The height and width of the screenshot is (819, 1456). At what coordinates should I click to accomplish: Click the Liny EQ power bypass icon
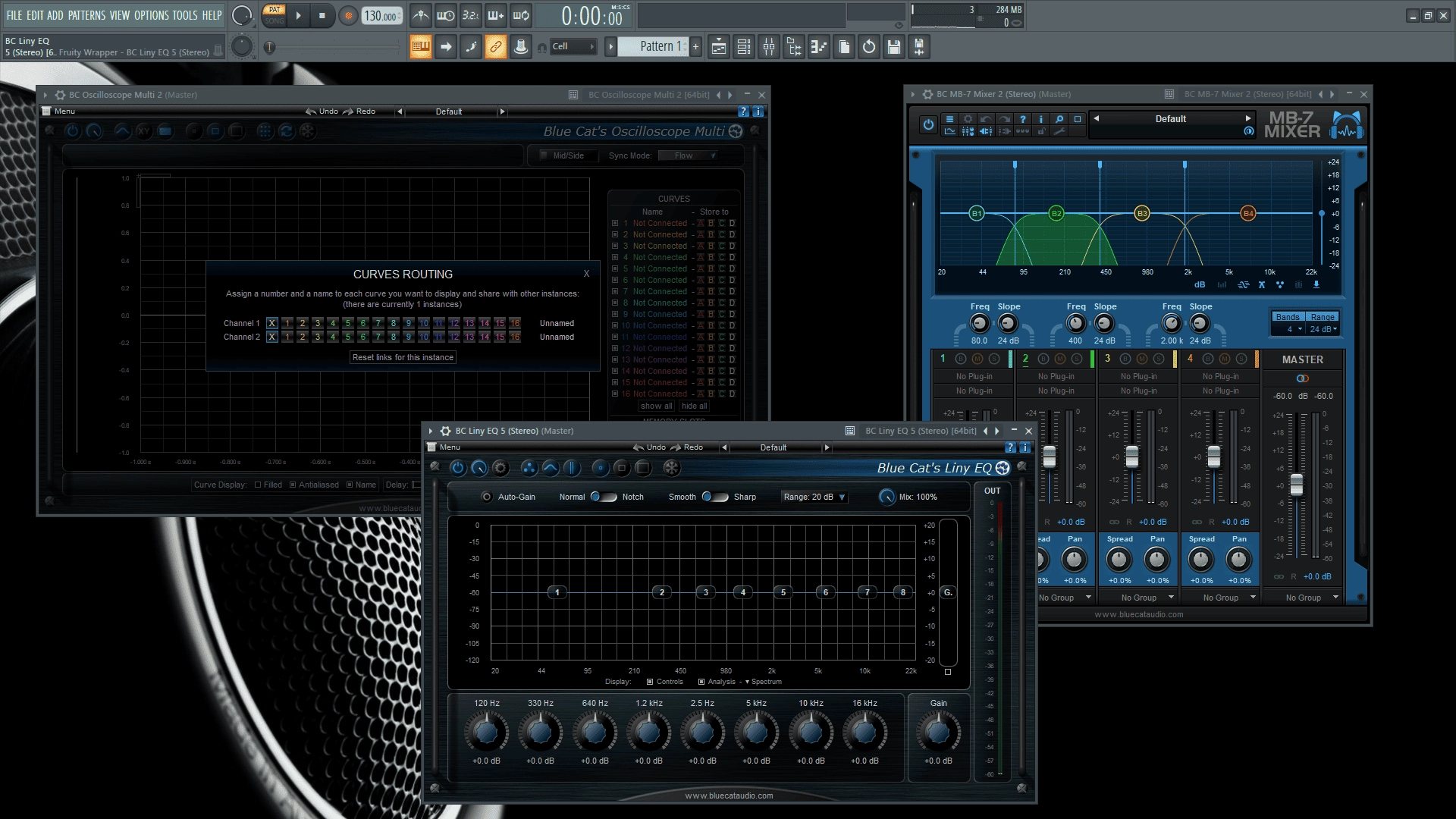coord(457,468)
